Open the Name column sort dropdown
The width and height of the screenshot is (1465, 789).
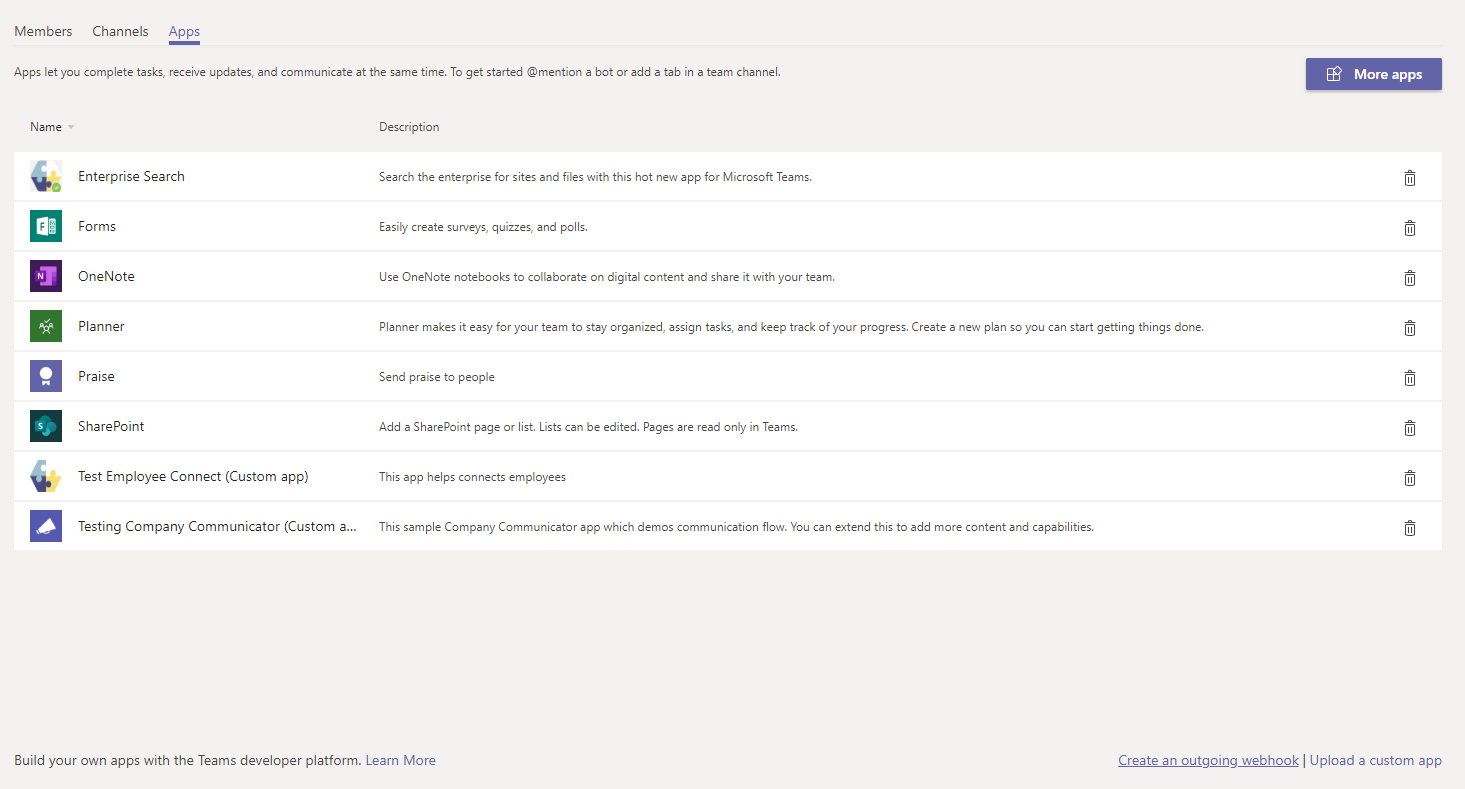72,127
